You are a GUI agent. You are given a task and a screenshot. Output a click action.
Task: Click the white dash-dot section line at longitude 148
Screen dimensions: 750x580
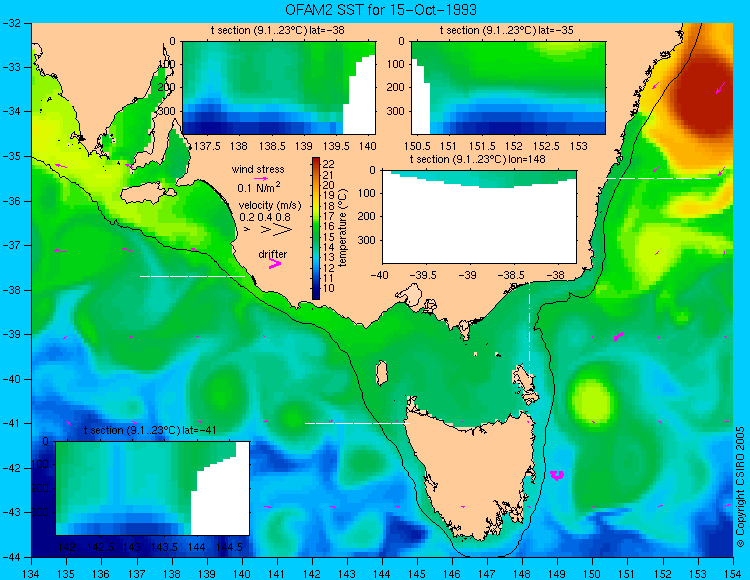[530, 330]
